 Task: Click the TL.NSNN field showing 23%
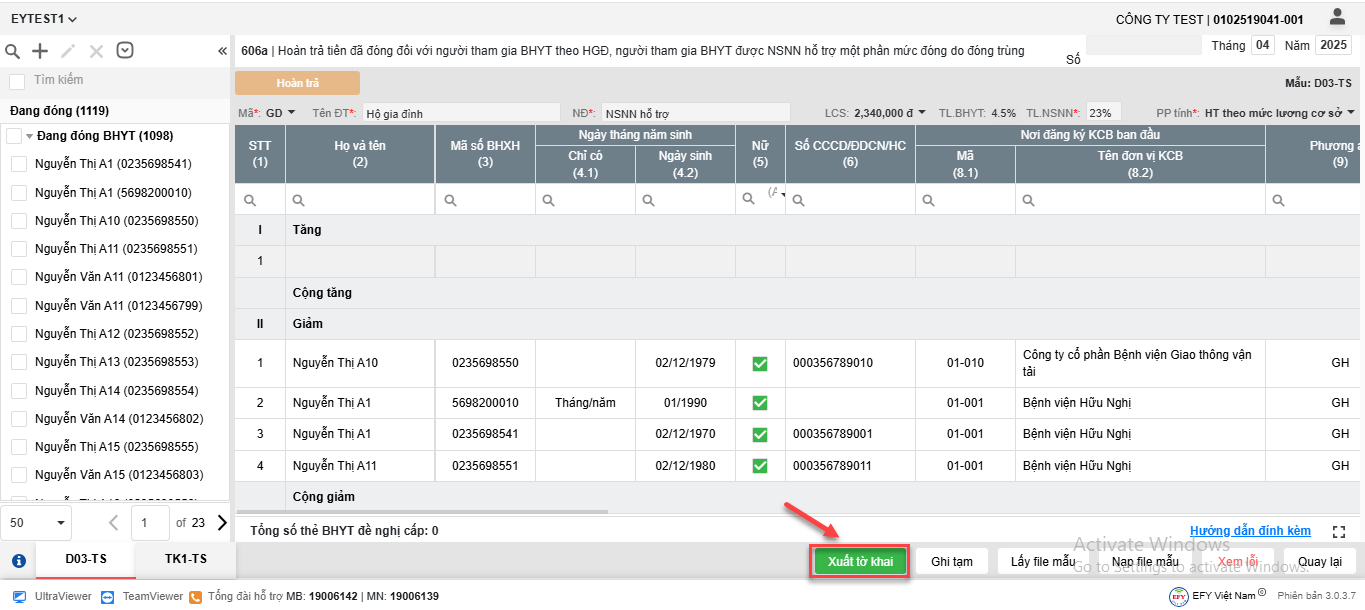click(1103, 113)
